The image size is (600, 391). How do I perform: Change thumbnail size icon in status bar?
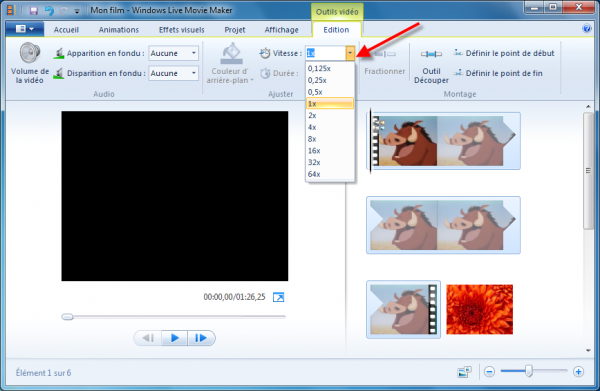pos(464,372)
